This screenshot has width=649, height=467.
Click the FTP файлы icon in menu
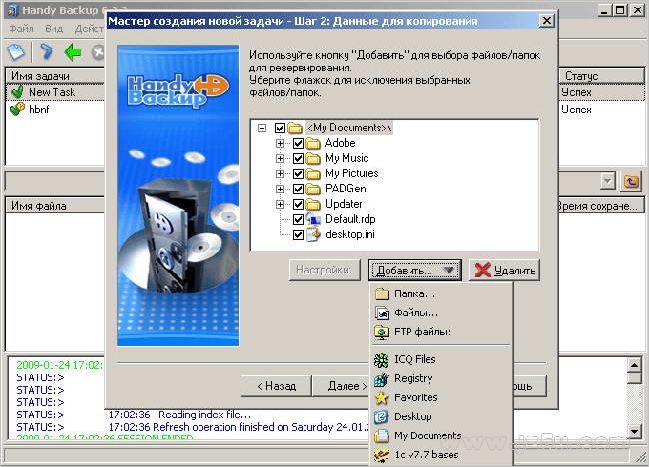click(382, 332)
